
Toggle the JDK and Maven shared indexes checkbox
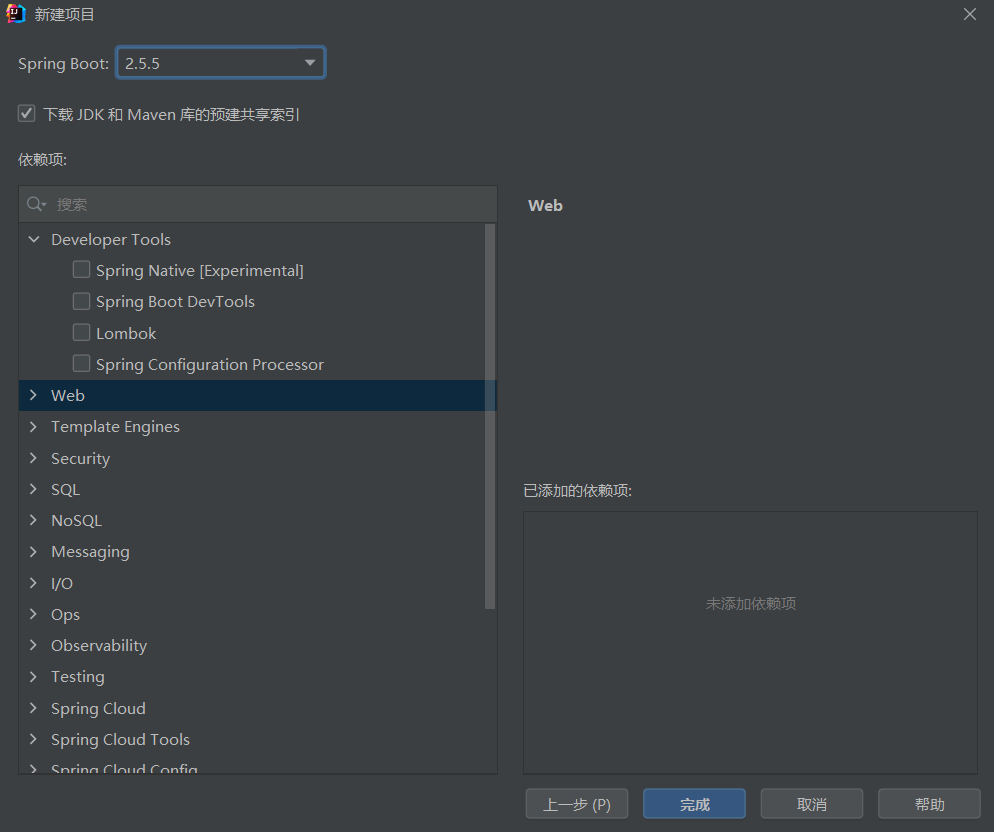(27, 114)
